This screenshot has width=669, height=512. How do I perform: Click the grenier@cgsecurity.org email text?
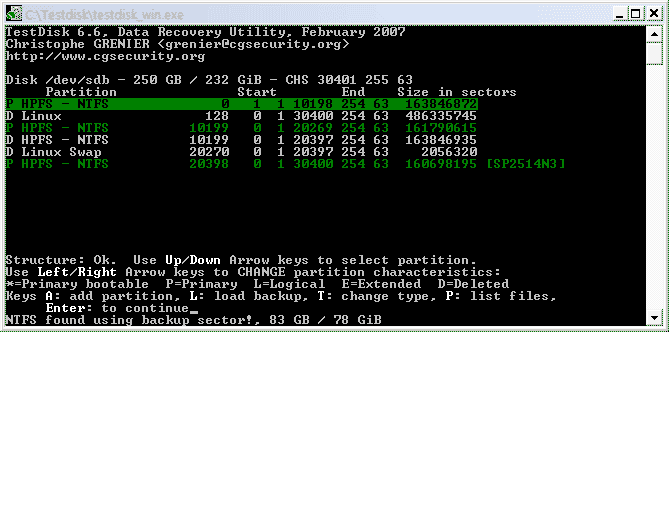(253, 44)
